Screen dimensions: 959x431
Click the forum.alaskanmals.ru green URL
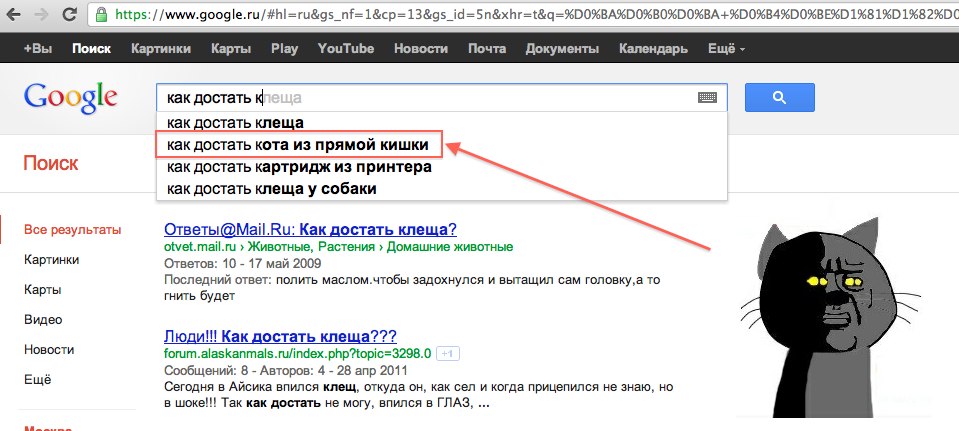tap(297, 353)
